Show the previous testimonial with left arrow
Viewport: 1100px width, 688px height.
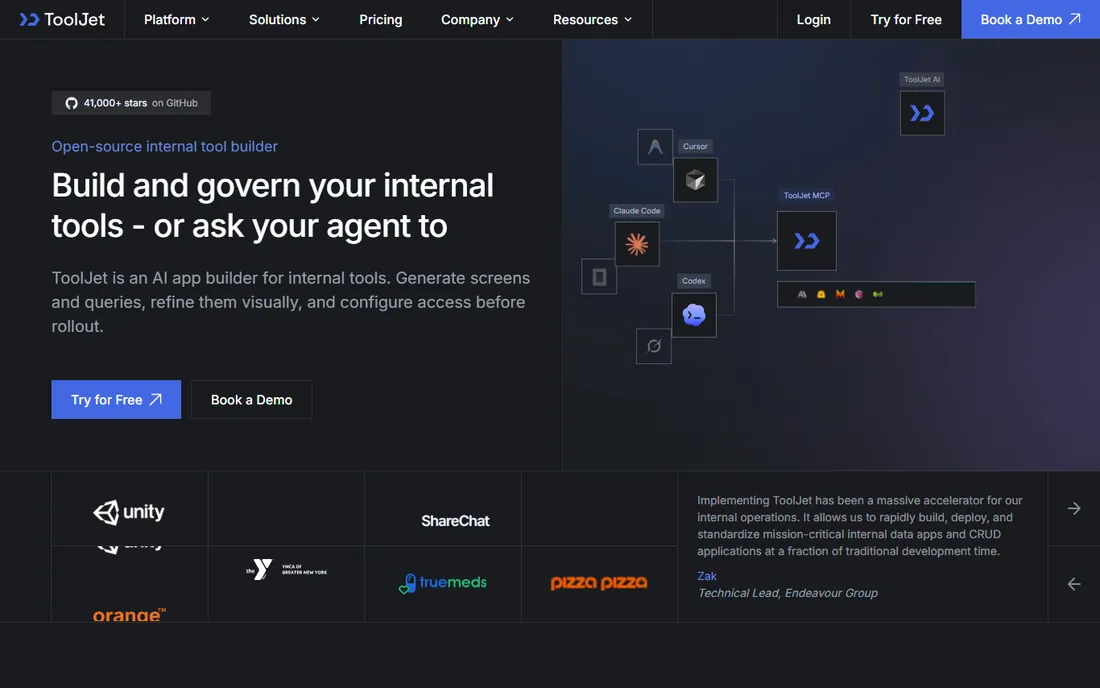pyautogui.click(x=1073, y=584)
